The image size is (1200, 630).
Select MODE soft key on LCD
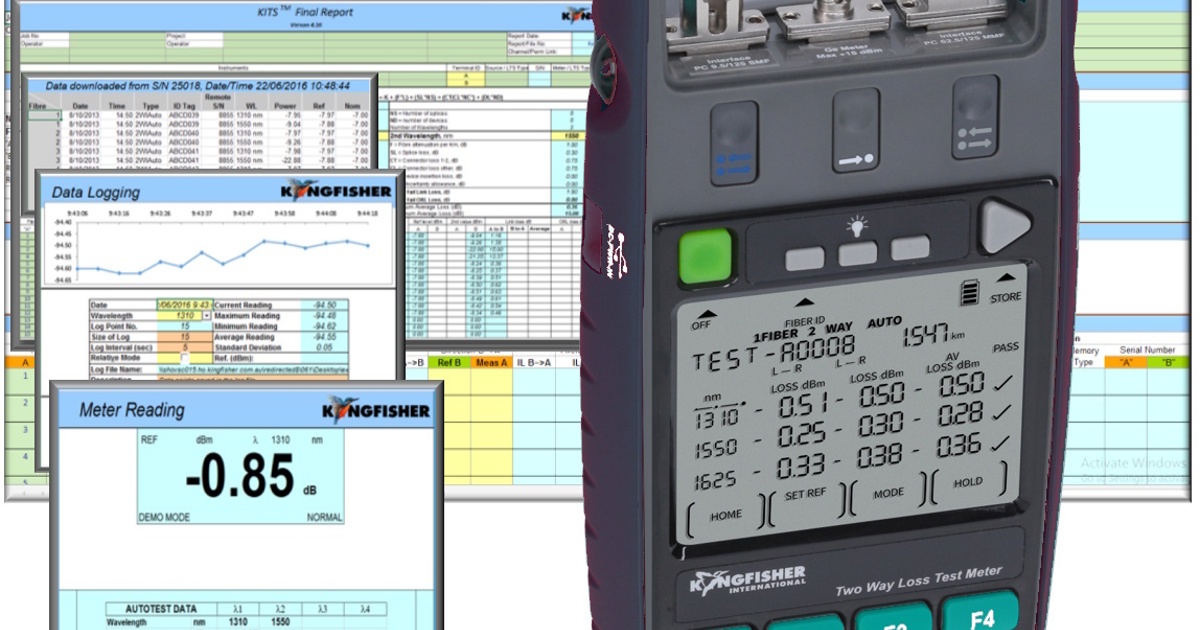point(888,493)
